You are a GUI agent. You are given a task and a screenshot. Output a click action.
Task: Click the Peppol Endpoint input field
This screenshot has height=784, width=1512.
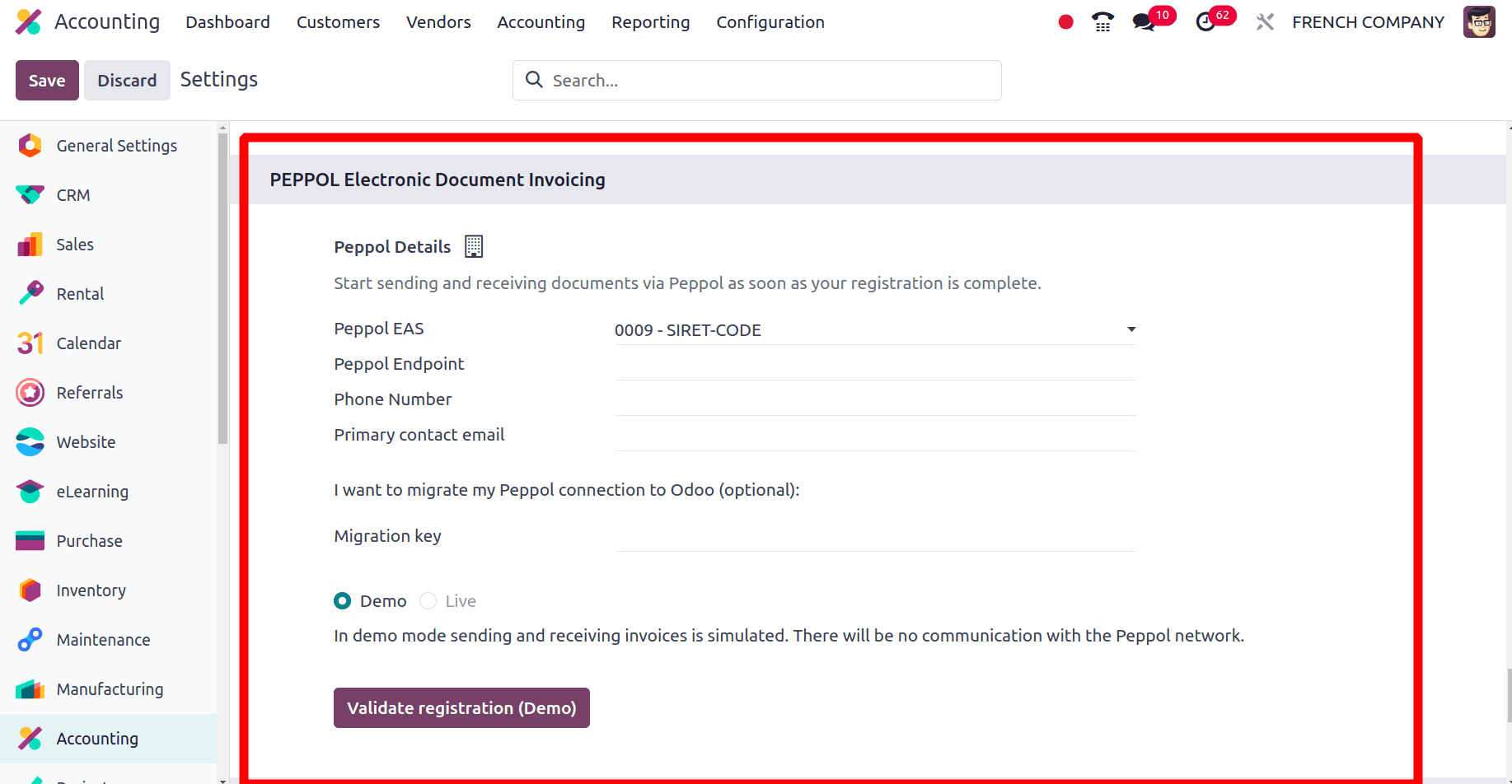(x=875, y=365)
